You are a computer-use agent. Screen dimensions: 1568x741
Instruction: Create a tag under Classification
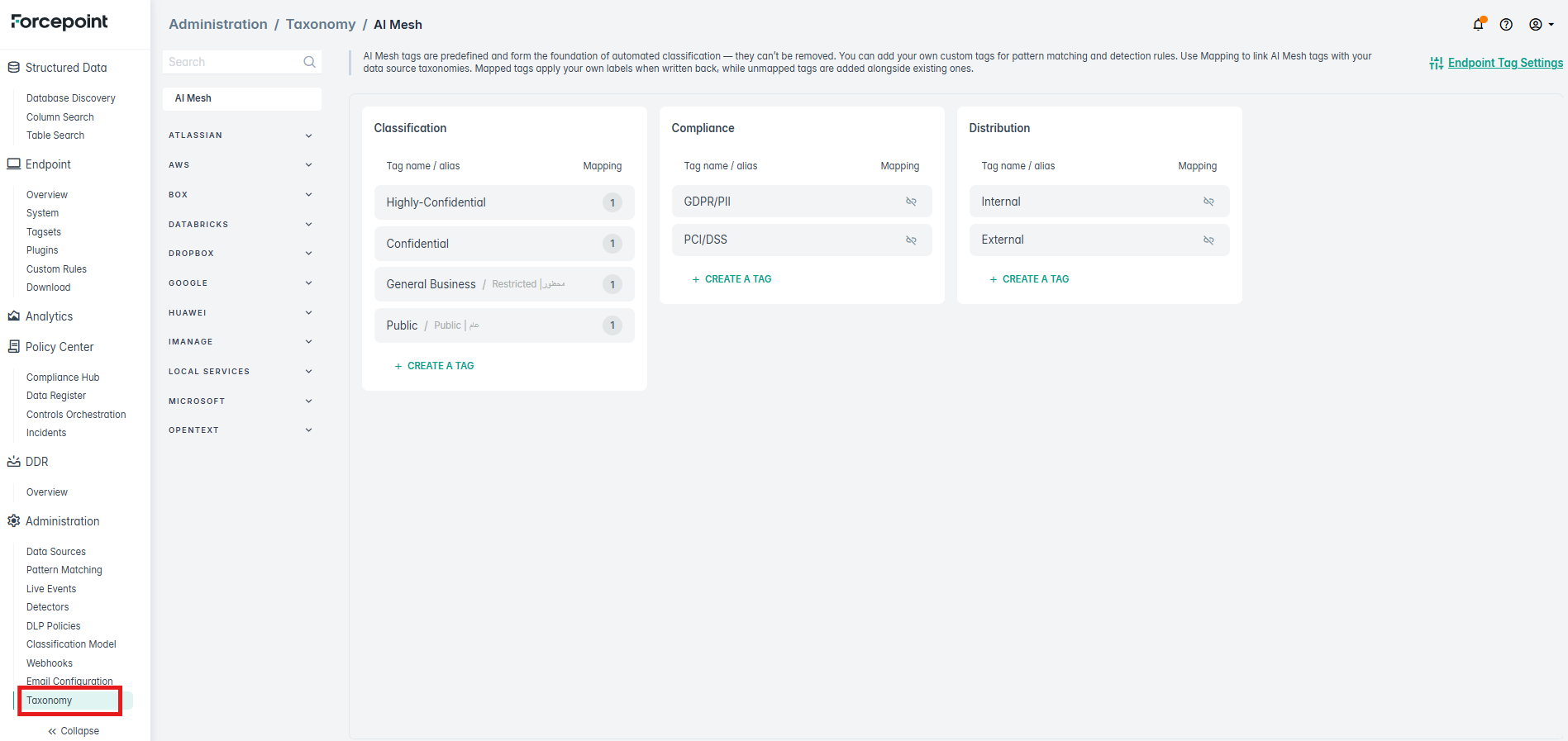click(435, 366)
